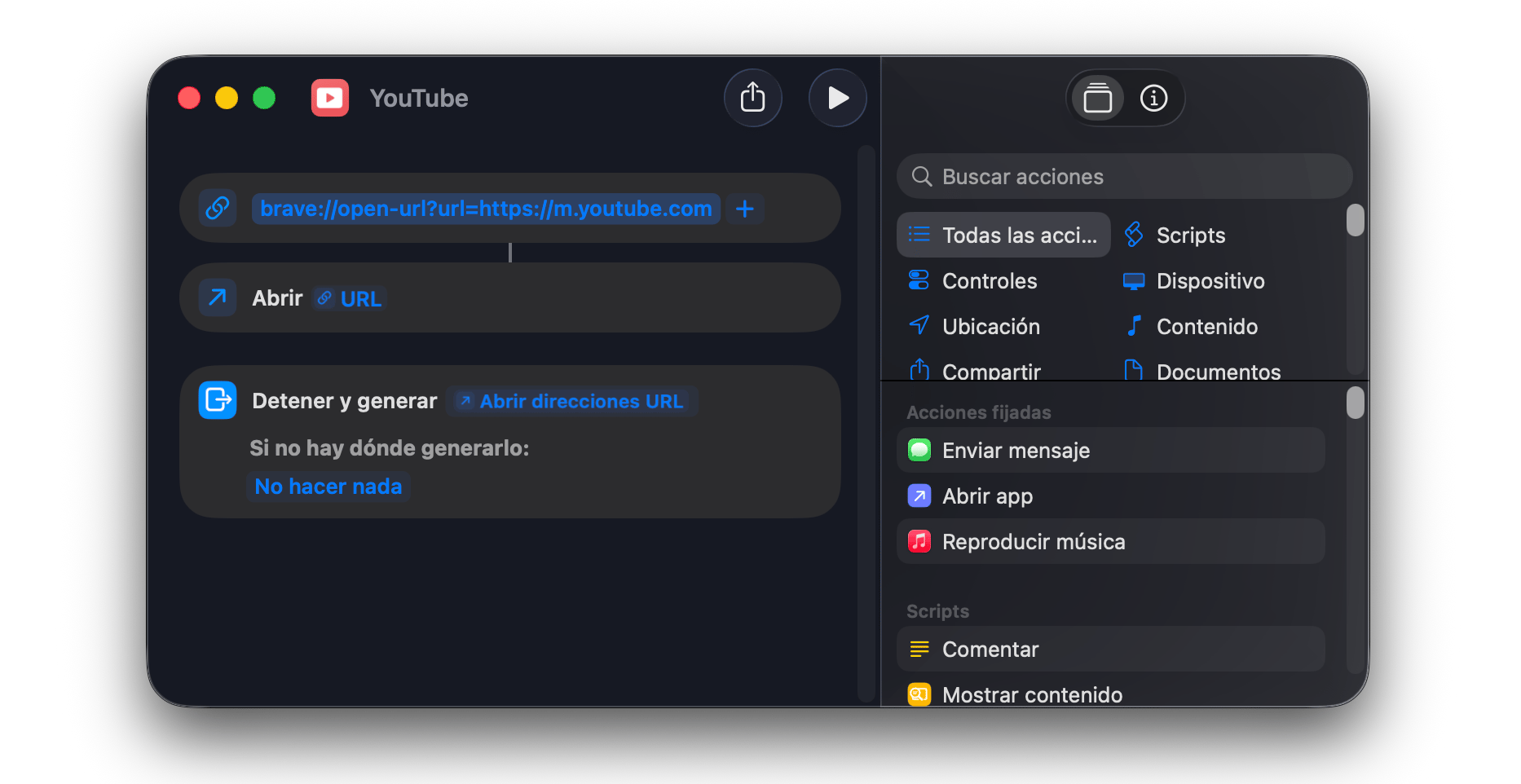
Task: Click the Abrir app action icon
Action: click(x=919, y=496)
